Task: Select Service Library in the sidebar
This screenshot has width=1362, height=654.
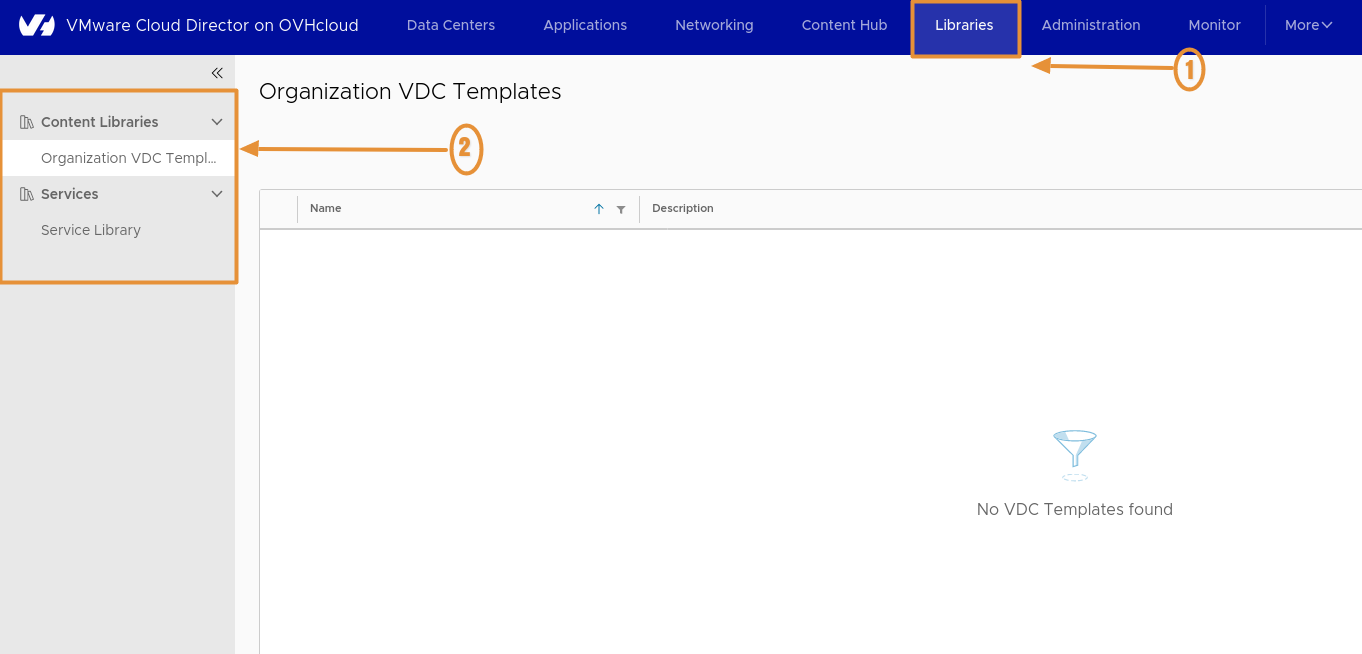Action: pyautogui.click(x=91, y=229)
